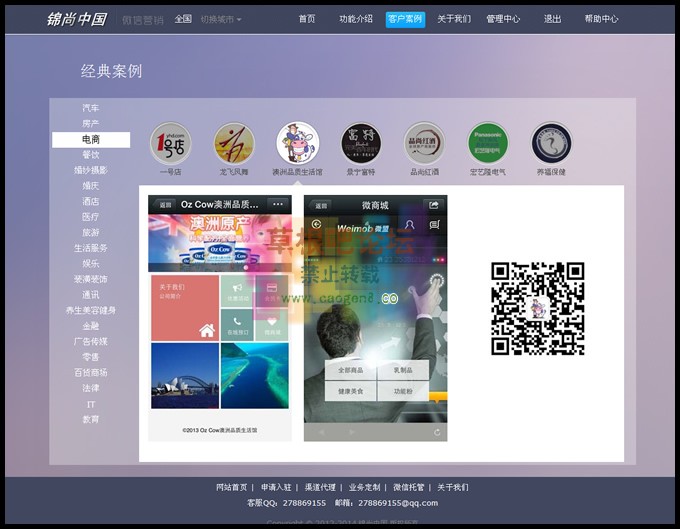
Task: Select 百货商场 category in sidebar
Action: tap(91, 372)
